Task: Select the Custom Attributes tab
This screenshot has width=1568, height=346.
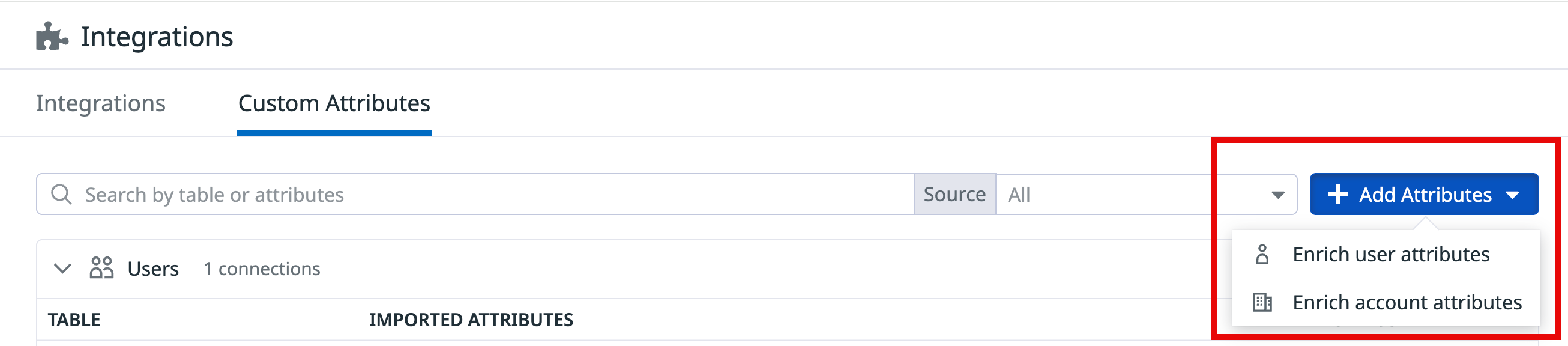Action: pyautogui.click(x=334, y=103)
